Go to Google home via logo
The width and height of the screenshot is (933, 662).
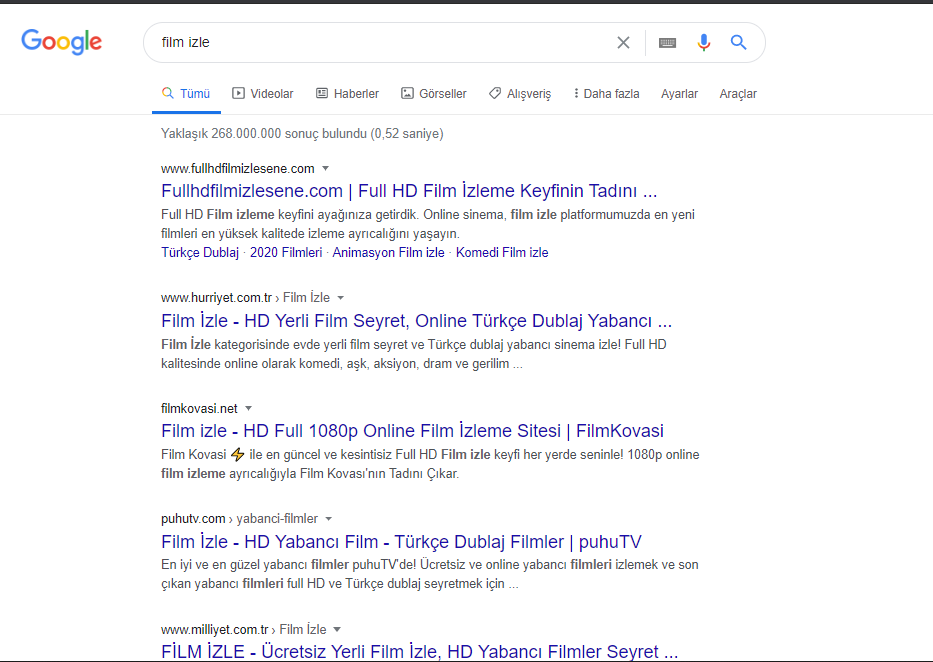[61, 42]
